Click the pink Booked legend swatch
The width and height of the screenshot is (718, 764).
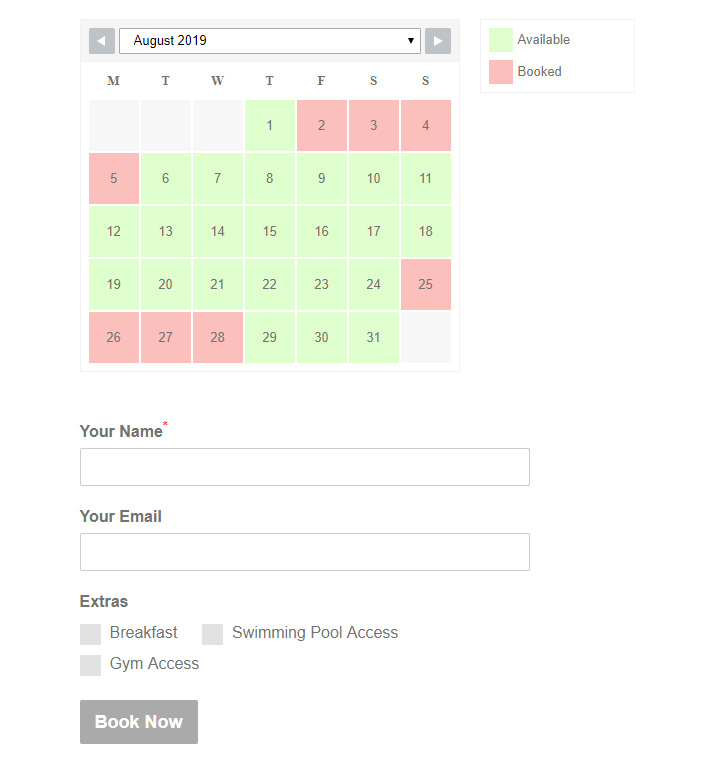[x=501, y=72]
